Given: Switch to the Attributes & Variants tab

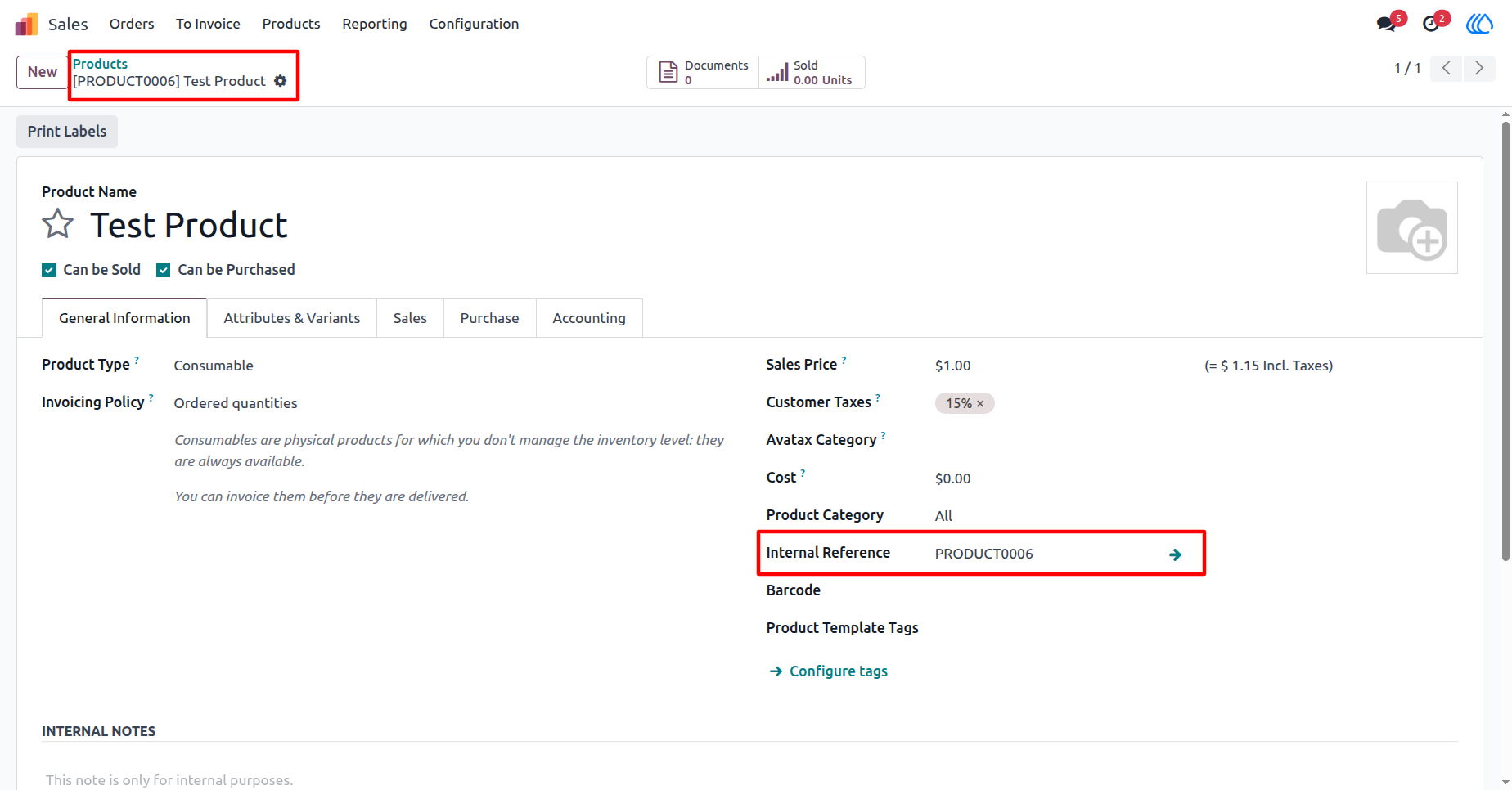Looking at the screenshot, I should coord(292,318).
